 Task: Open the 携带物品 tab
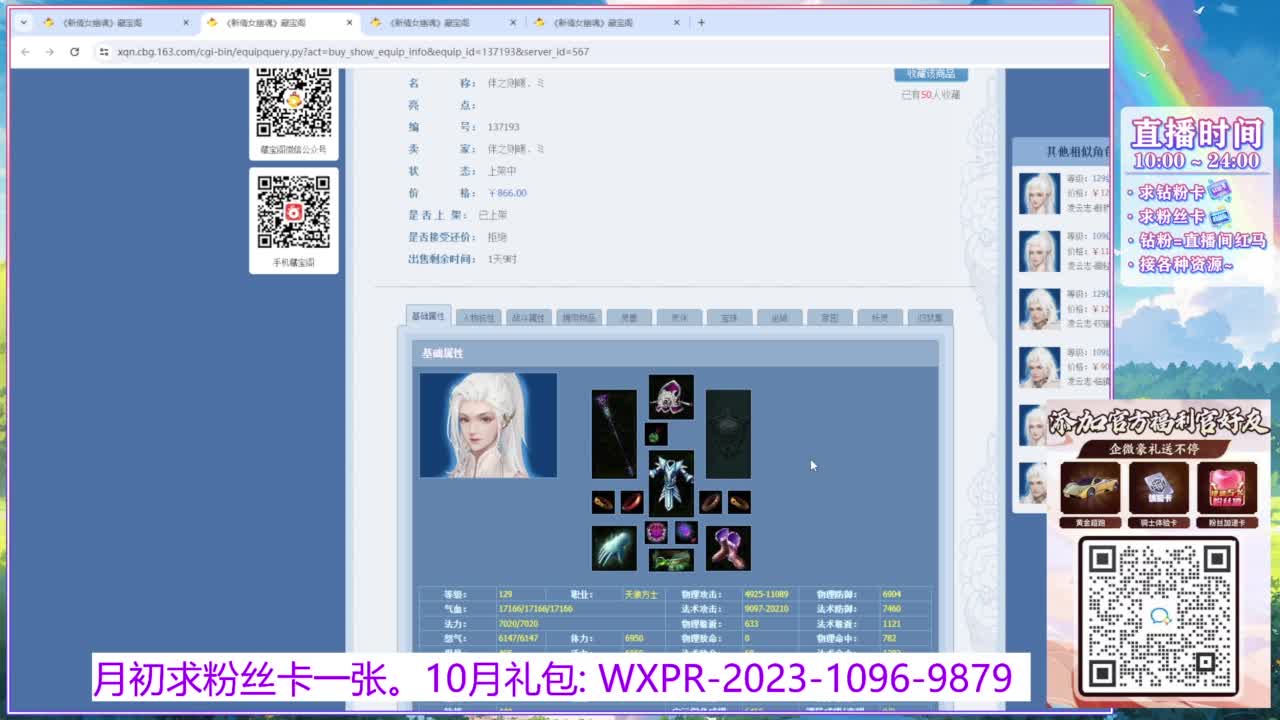click(578, 318)
